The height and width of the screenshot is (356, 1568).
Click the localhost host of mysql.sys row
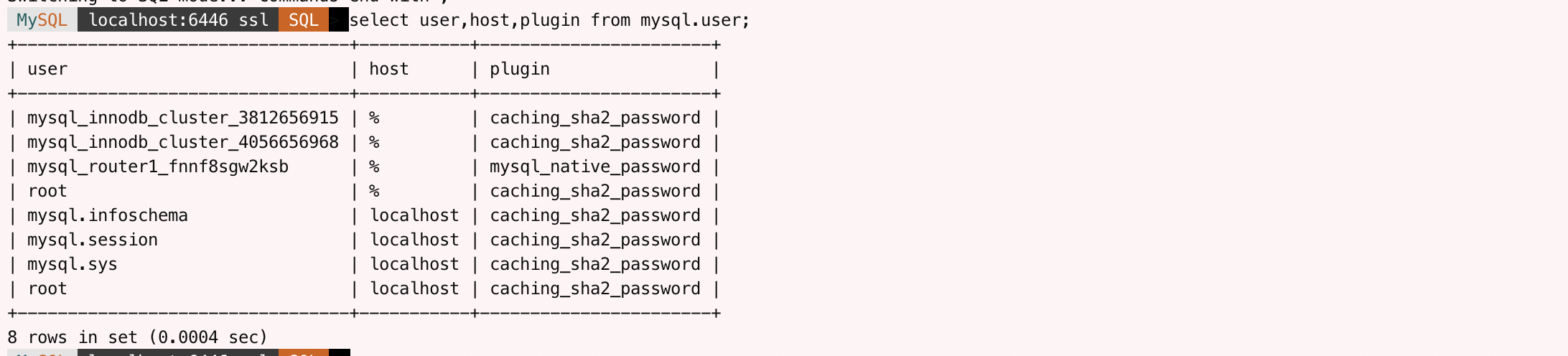(414, 265)
